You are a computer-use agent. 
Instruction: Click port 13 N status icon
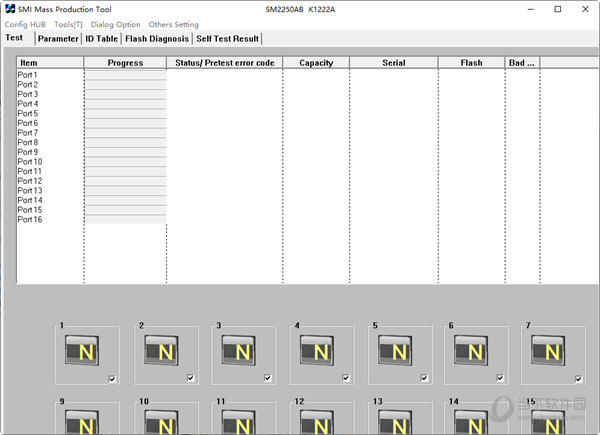395,422
